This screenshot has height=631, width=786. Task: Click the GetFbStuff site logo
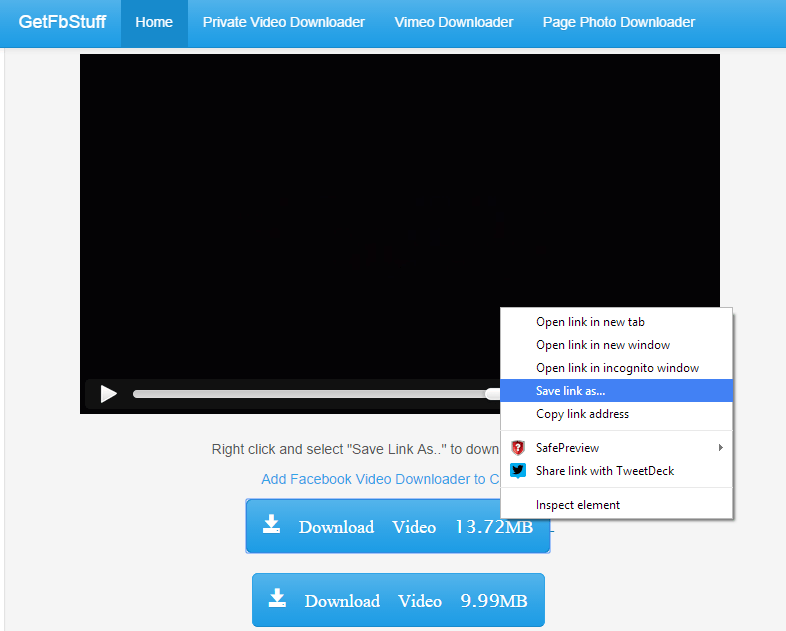[62, 22]
